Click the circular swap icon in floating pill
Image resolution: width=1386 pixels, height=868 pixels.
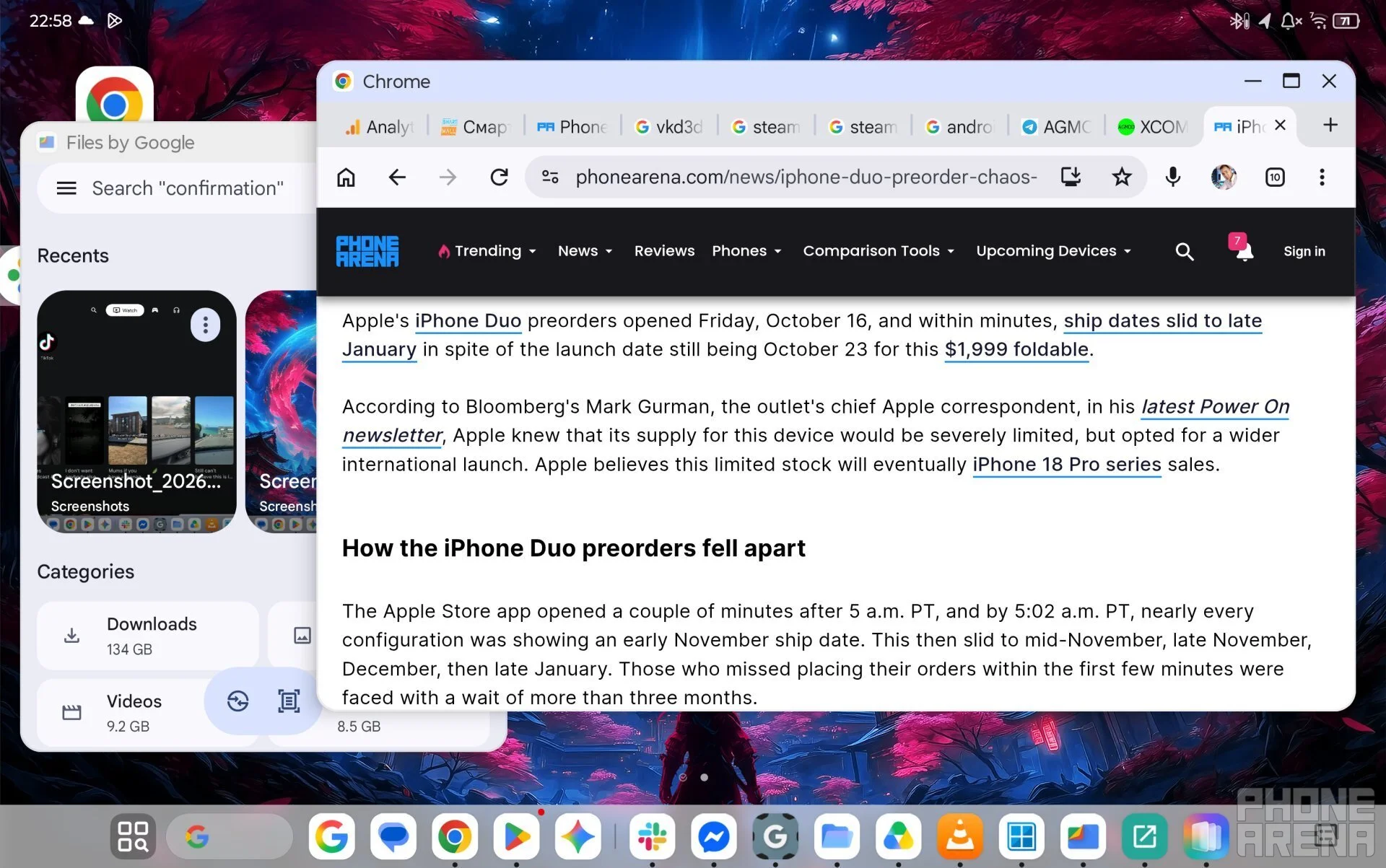click(237, 701)
